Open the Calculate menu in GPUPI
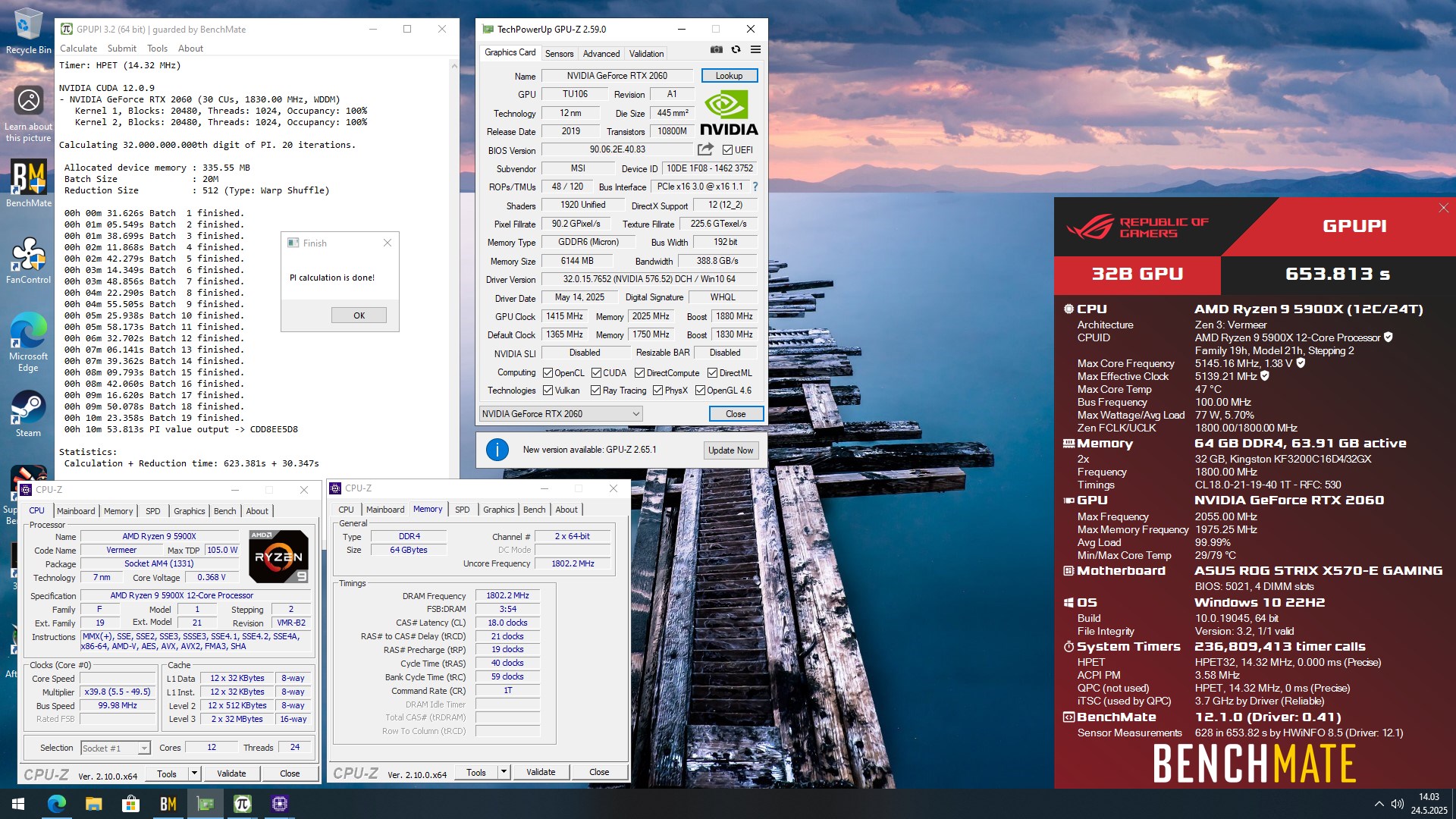The image size is (1456, 819). pos(79,48)
